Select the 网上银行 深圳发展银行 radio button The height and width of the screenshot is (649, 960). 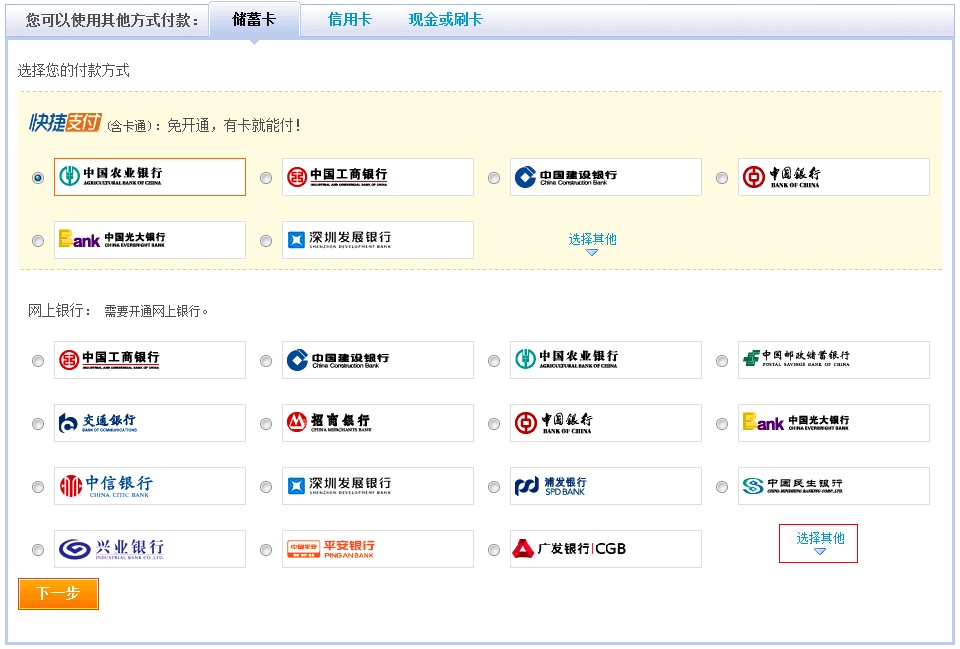pyautogui.click(x=266, y=487)
